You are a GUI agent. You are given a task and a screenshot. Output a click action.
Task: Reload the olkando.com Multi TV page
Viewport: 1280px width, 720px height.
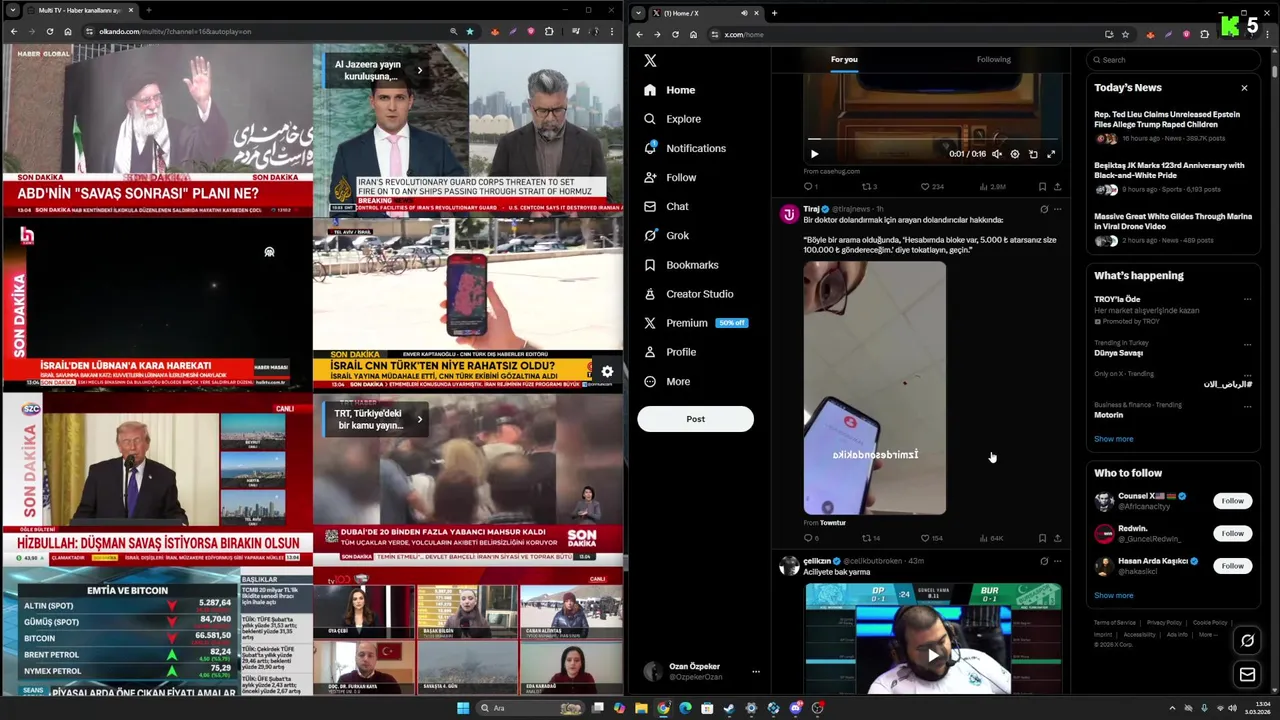(49, 31)
